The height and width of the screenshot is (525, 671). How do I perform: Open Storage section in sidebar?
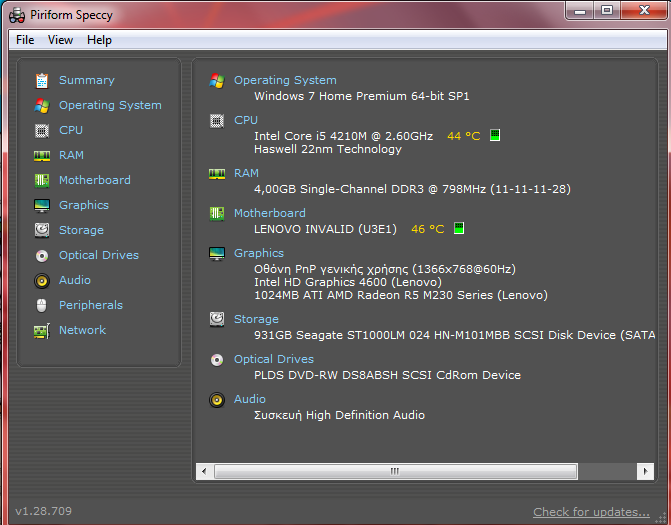point(81,230)
